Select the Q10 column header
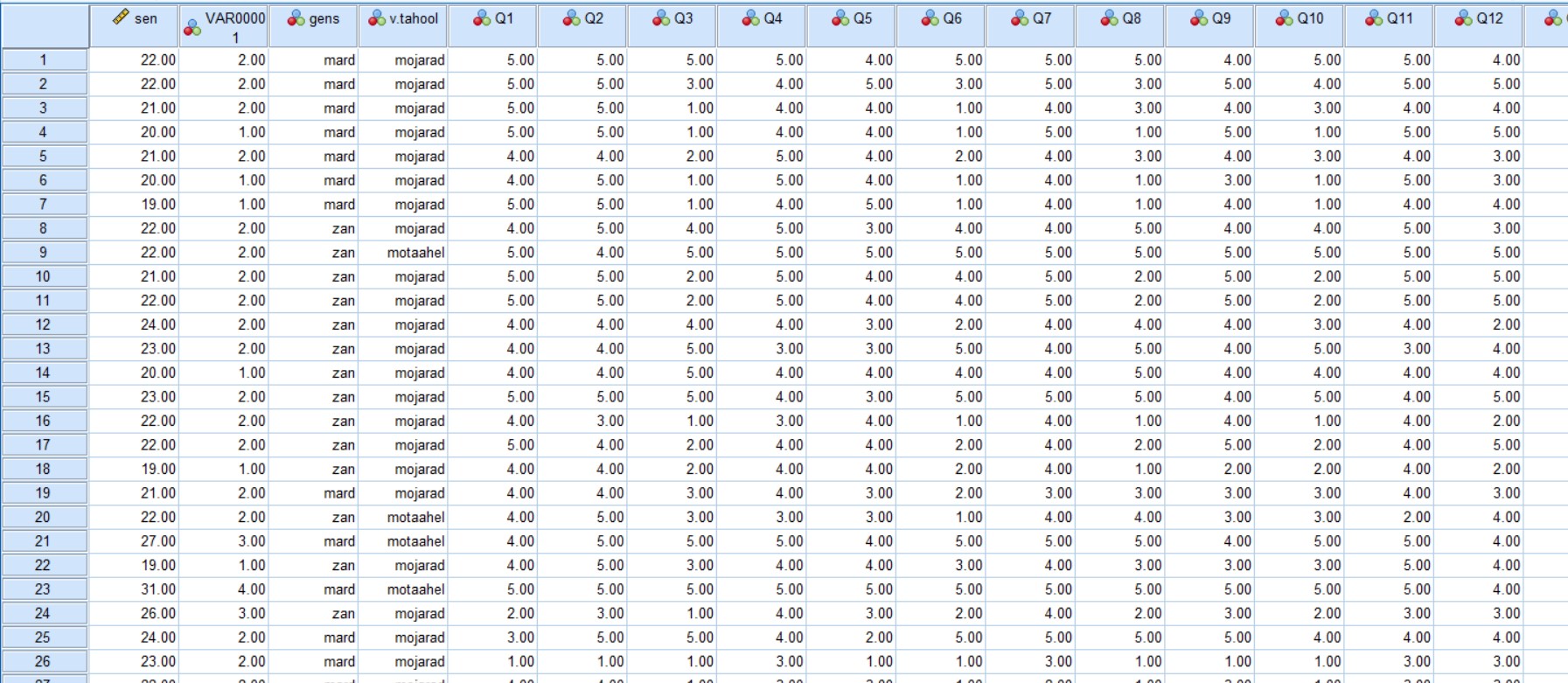Screen dimensions: 1568x683 pyautogui.click(x=1300, y=26)
